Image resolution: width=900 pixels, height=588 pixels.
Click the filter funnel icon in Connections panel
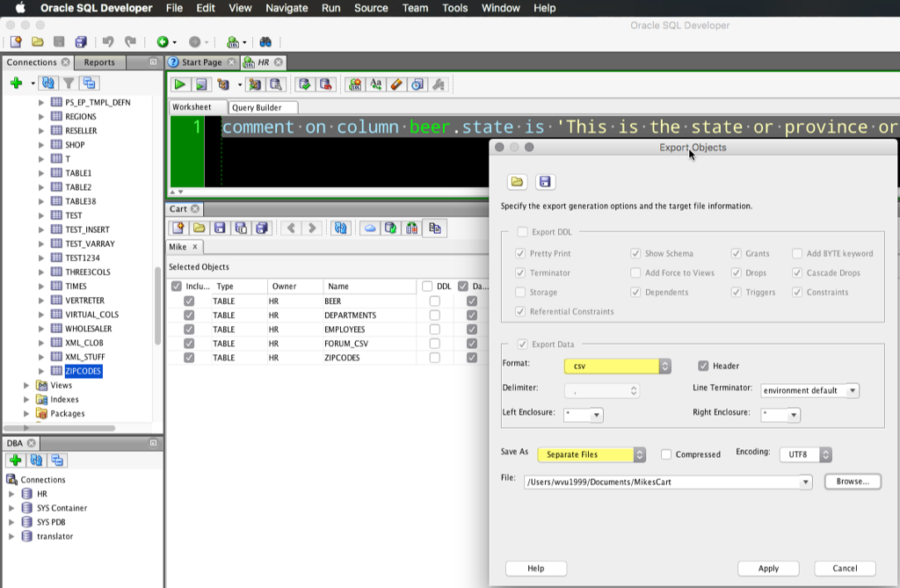pos(69,83)
